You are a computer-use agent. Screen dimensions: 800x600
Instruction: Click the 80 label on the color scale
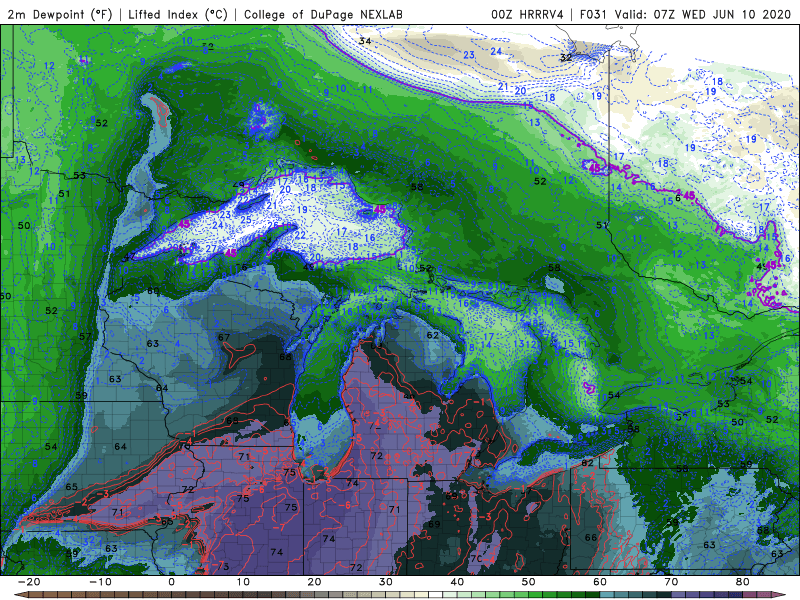tap(743, 582)
